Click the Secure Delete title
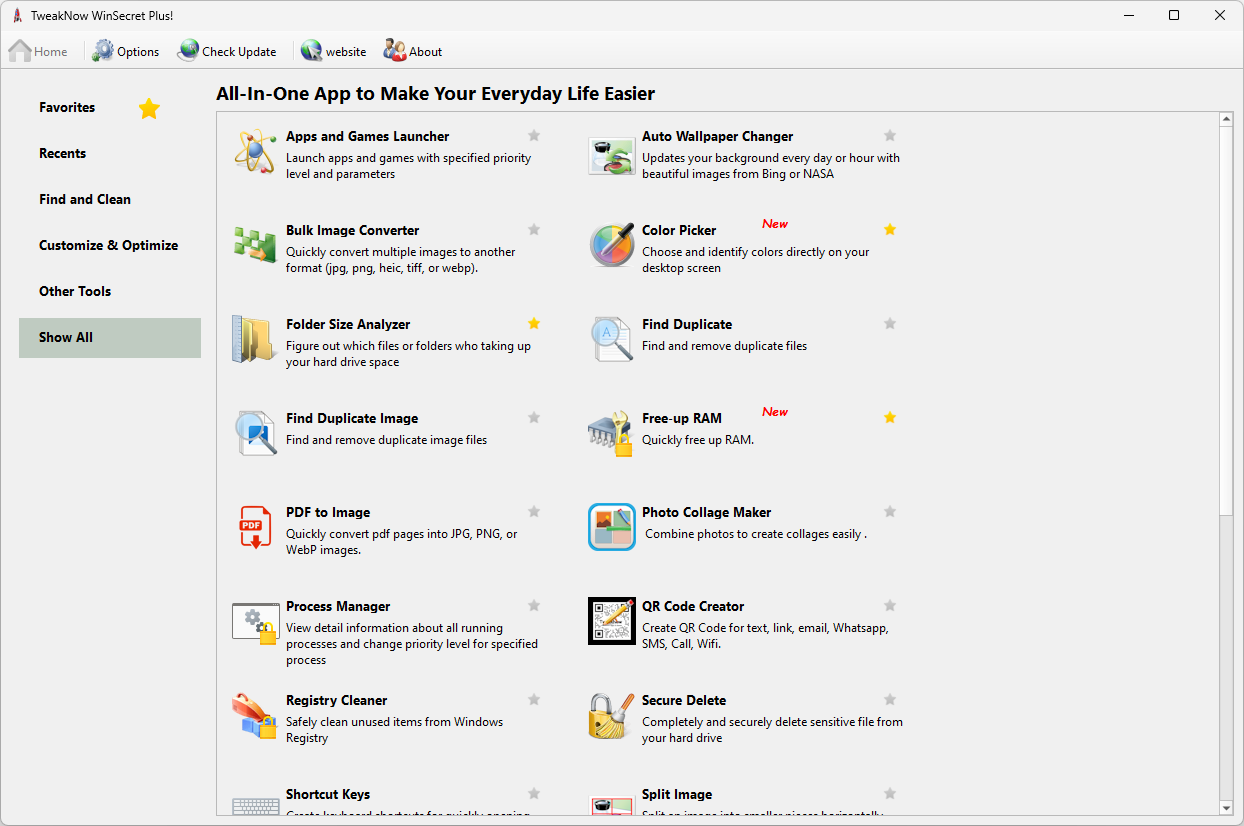This screenshot has height=826, width=1244. [684, 700]
